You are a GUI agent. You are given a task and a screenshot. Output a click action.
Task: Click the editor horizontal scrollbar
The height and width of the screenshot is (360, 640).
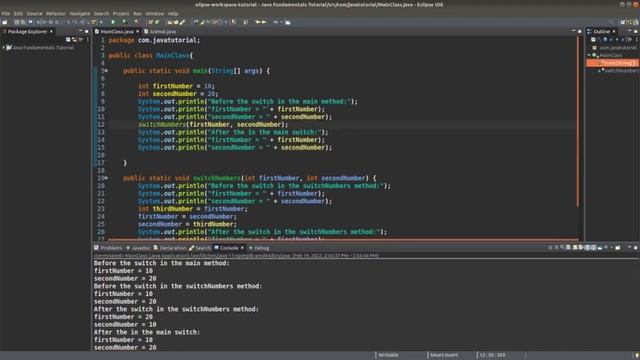pos(343,240)
